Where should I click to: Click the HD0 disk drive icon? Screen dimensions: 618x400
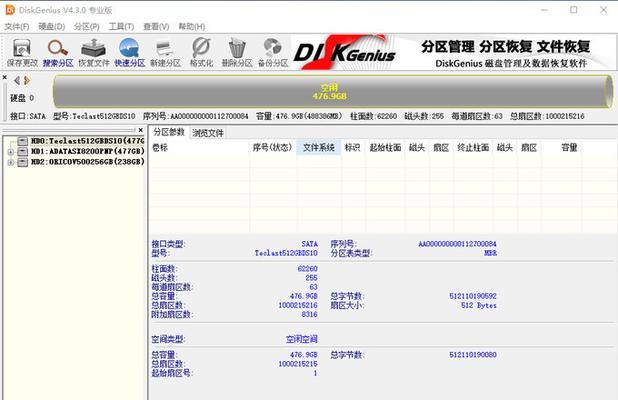(x=23, y=141)
